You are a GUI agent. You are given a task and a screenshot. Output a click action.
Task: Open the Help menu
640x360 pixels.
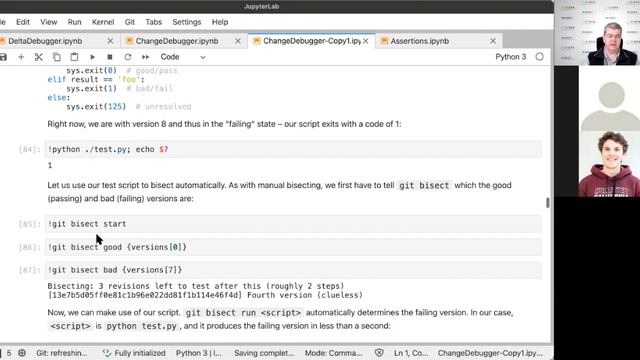tap(220, 22)
